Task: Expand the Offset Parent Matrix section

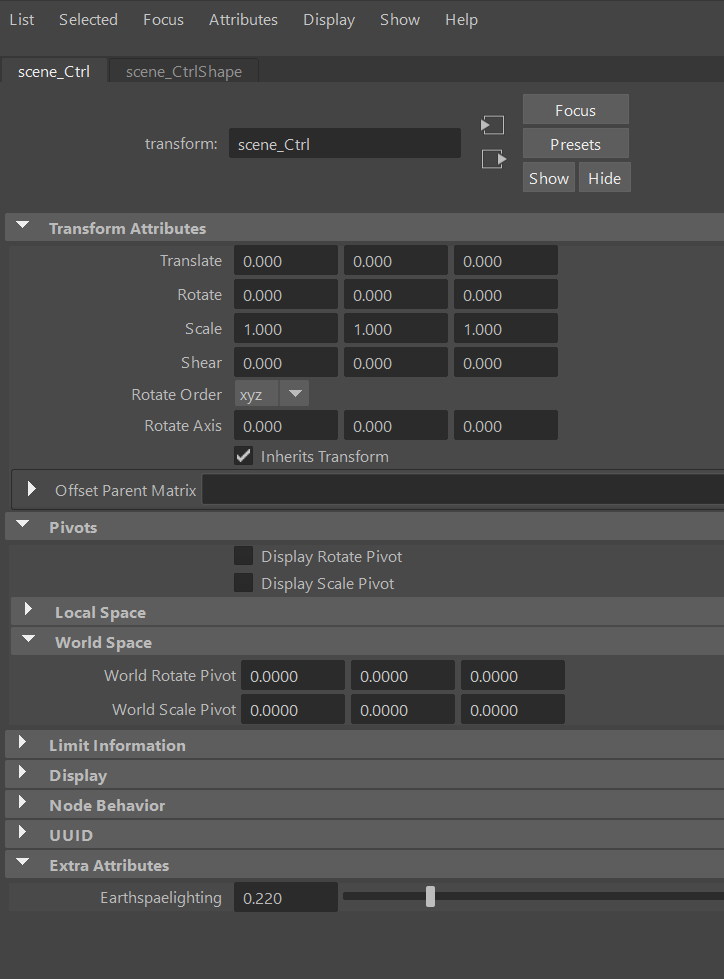Action: pos(32,490)
